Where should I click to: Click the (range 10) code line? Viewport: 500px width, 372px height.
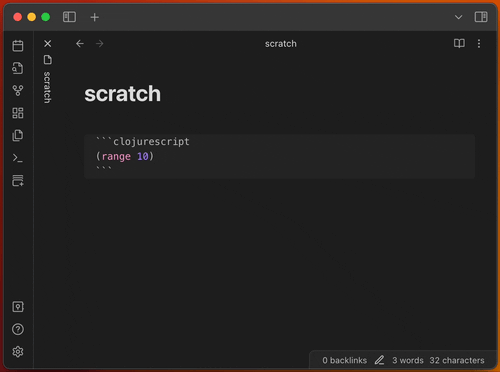125,156
